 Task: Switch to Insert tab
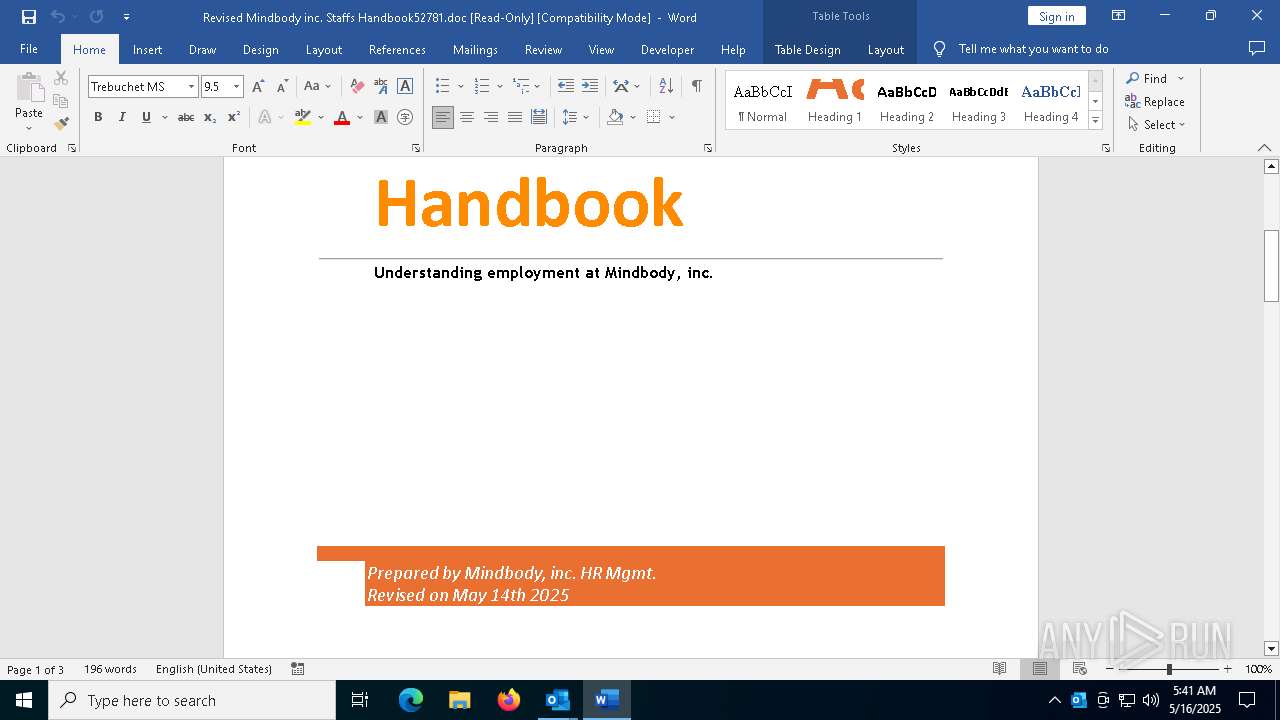[147, 49]
